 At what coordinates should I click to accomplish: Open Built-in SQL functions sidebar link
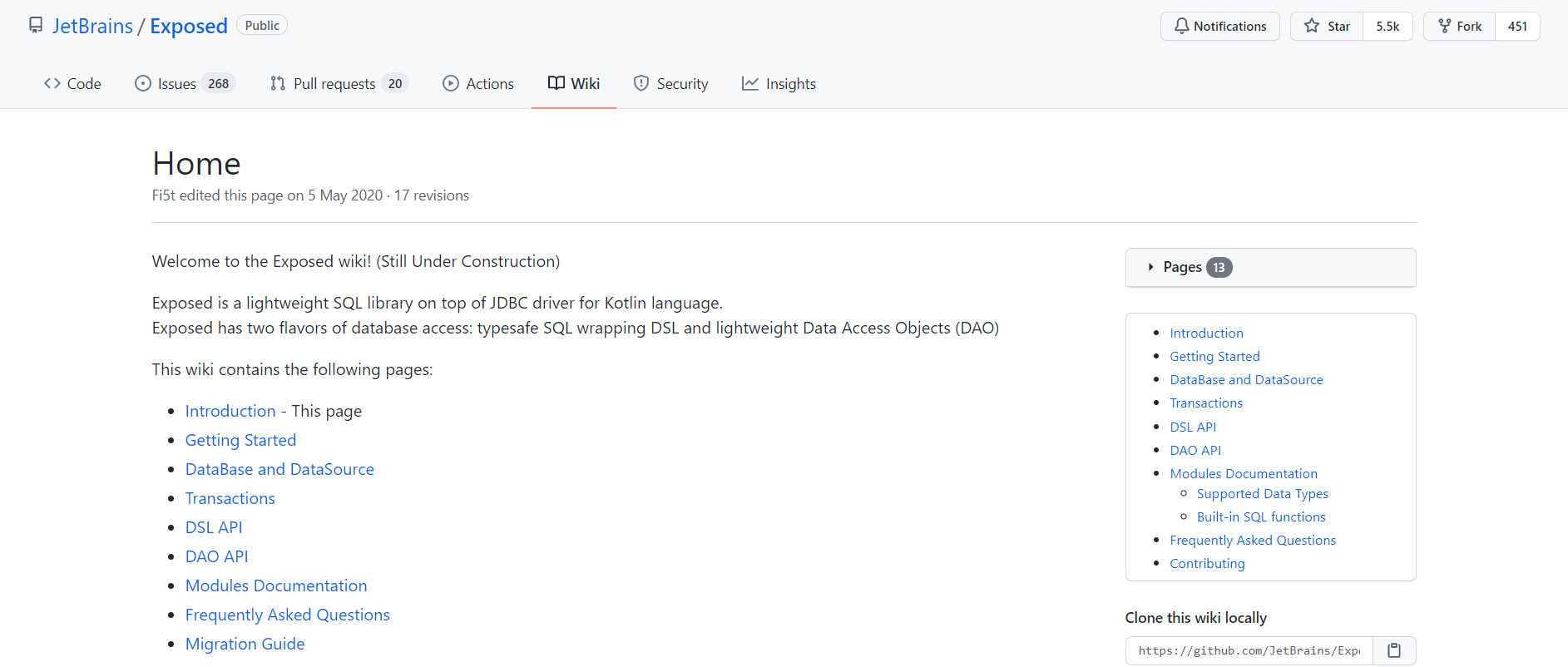[1261, 516]
